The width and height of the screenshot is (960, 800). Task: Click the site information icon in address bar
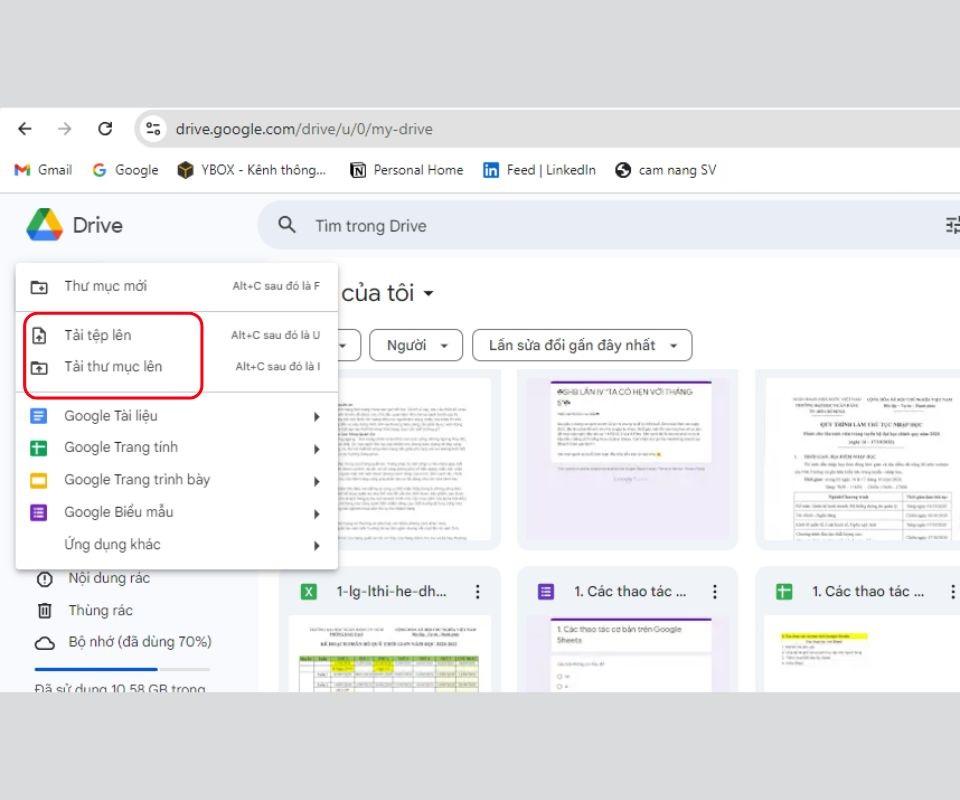pos(153,129)
